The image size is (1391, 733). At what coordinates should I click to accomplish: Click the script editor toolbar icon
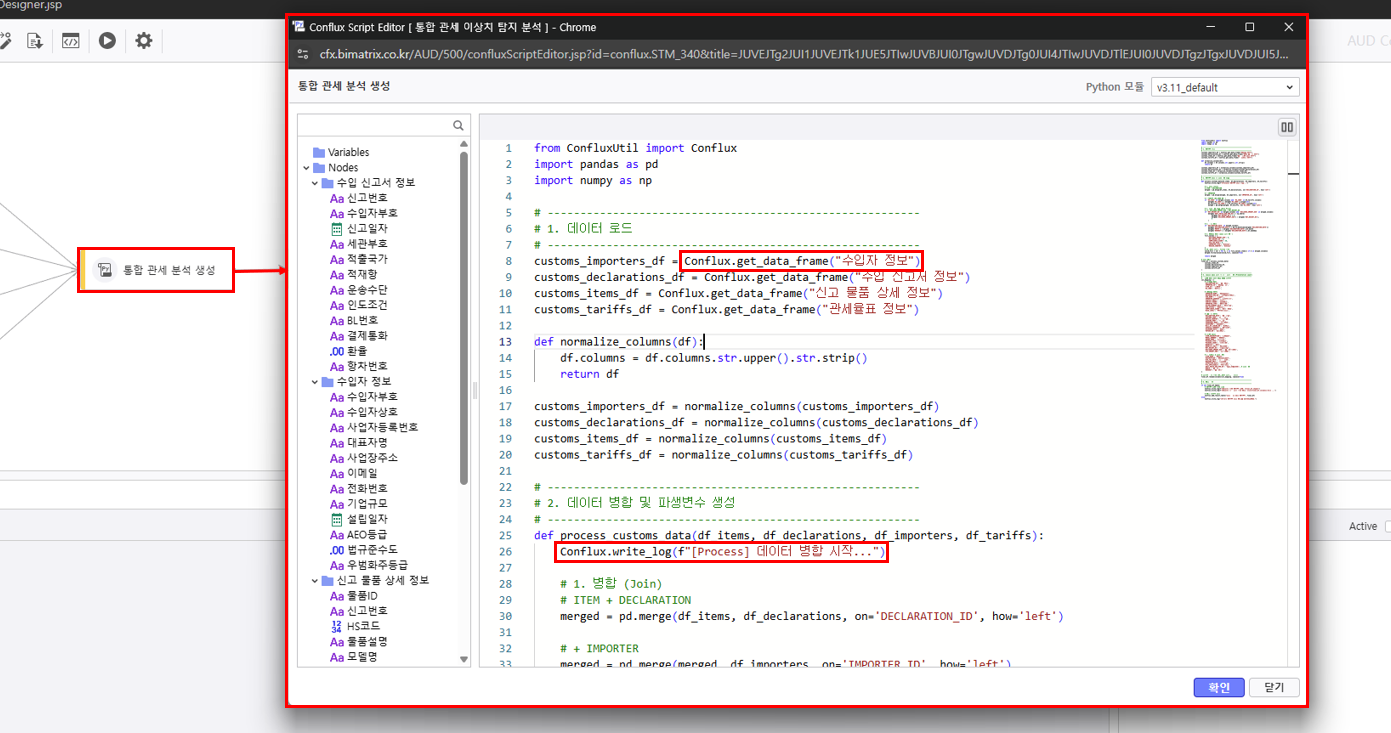point(70,41)
